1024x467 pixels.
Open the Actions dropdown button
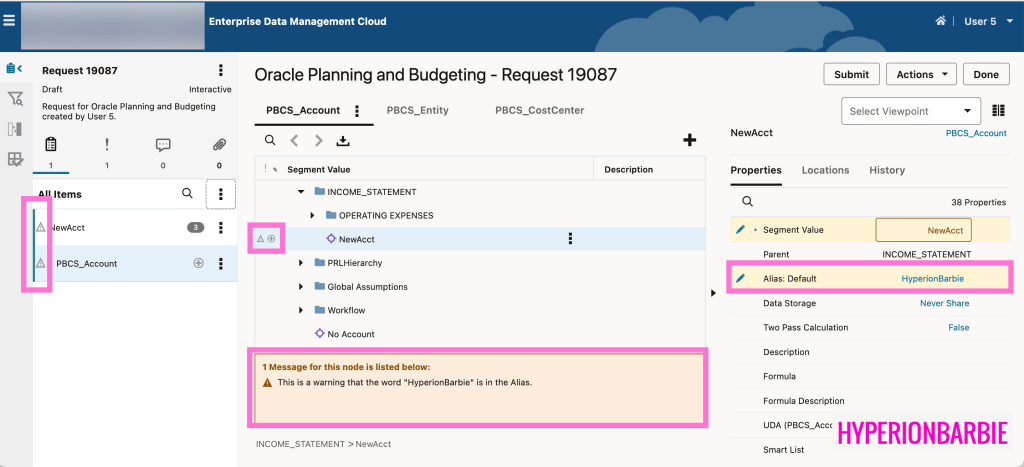coord(921,75)
